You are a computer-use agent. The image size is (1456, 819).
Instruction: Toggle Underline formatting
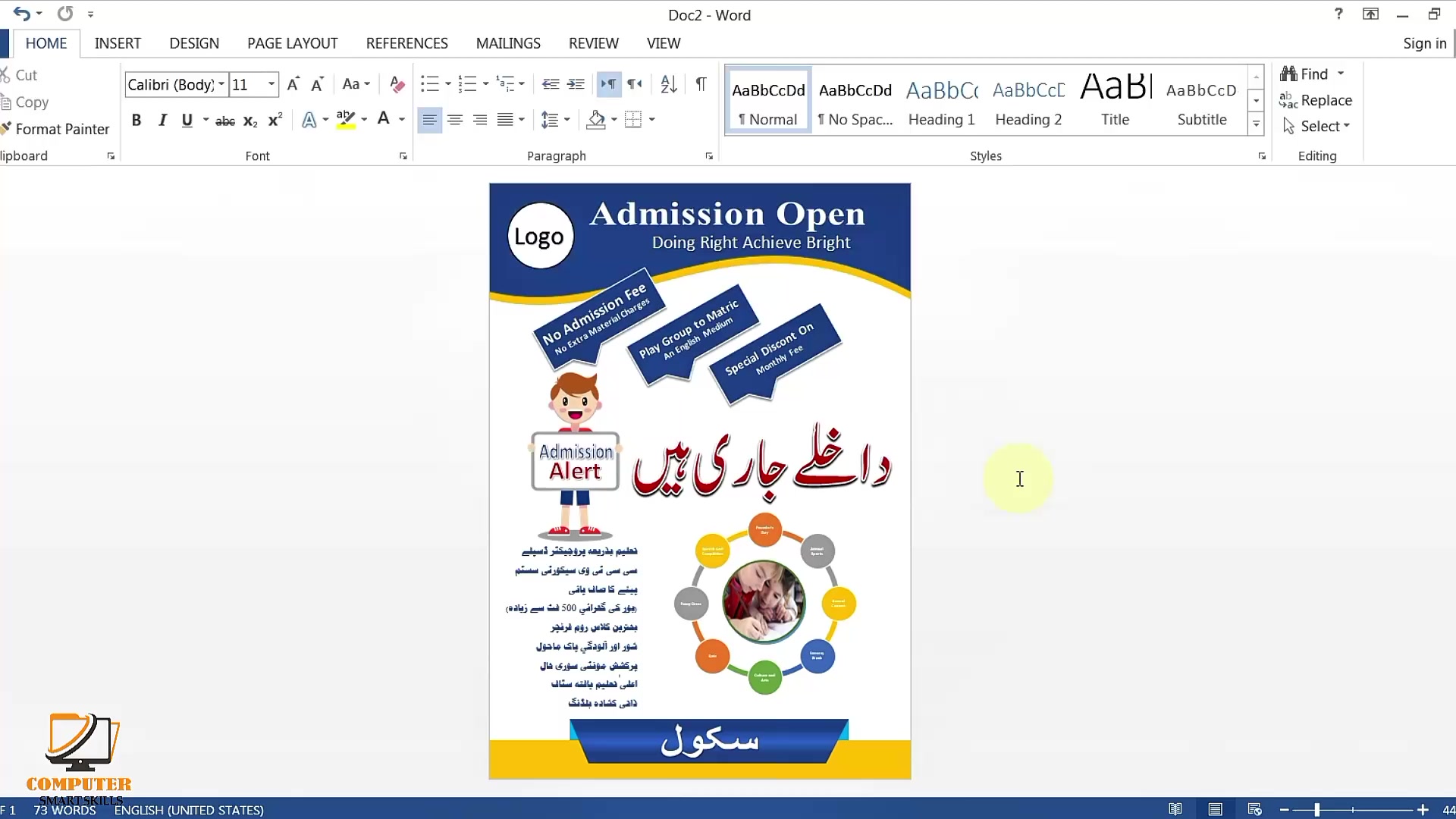(187, 120)
